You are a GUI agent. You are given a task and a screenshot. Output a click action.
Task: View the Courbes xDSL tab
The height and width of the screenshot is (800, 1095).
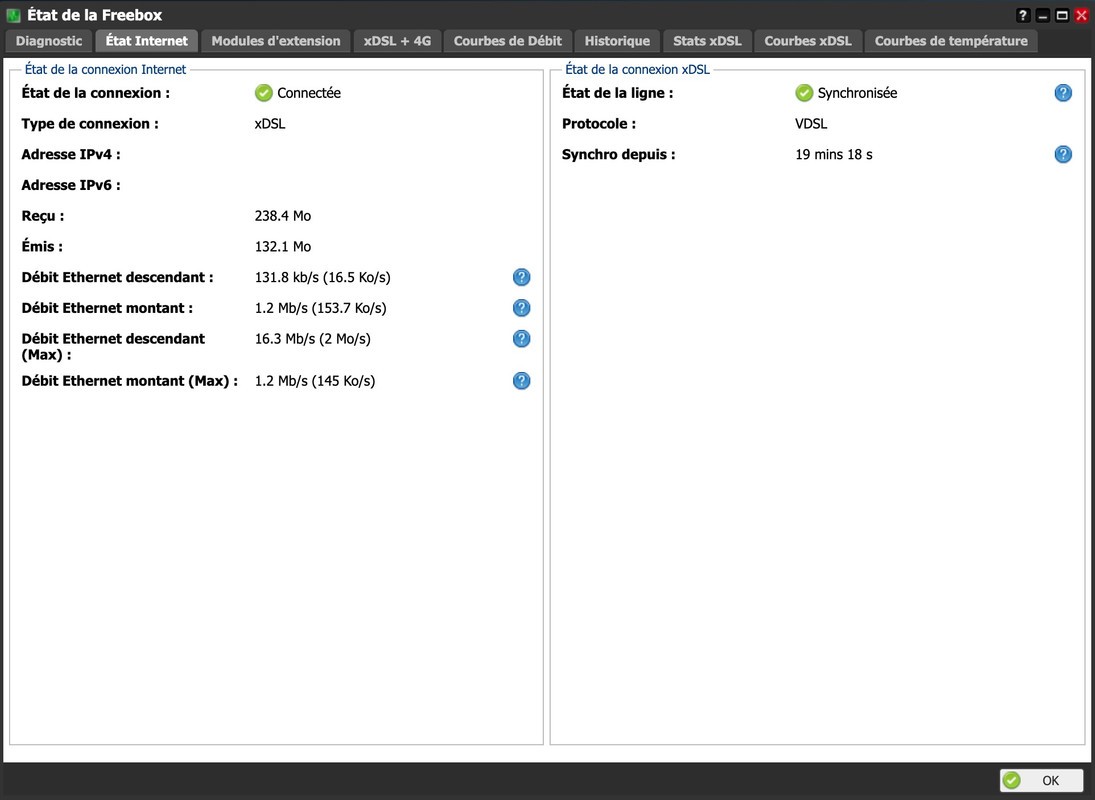coord(807,41)
